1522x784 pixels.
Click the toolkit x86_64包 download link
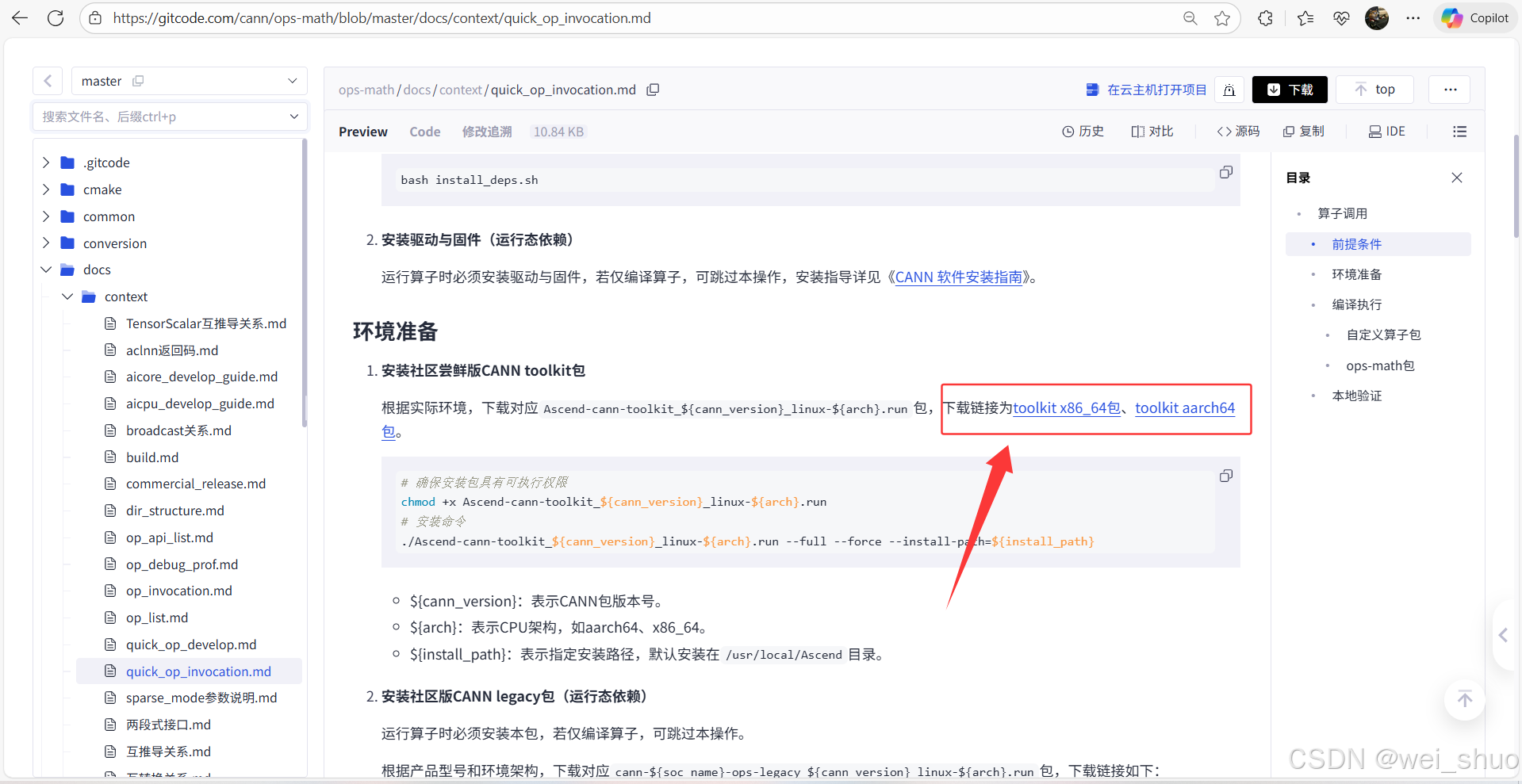1066,407
